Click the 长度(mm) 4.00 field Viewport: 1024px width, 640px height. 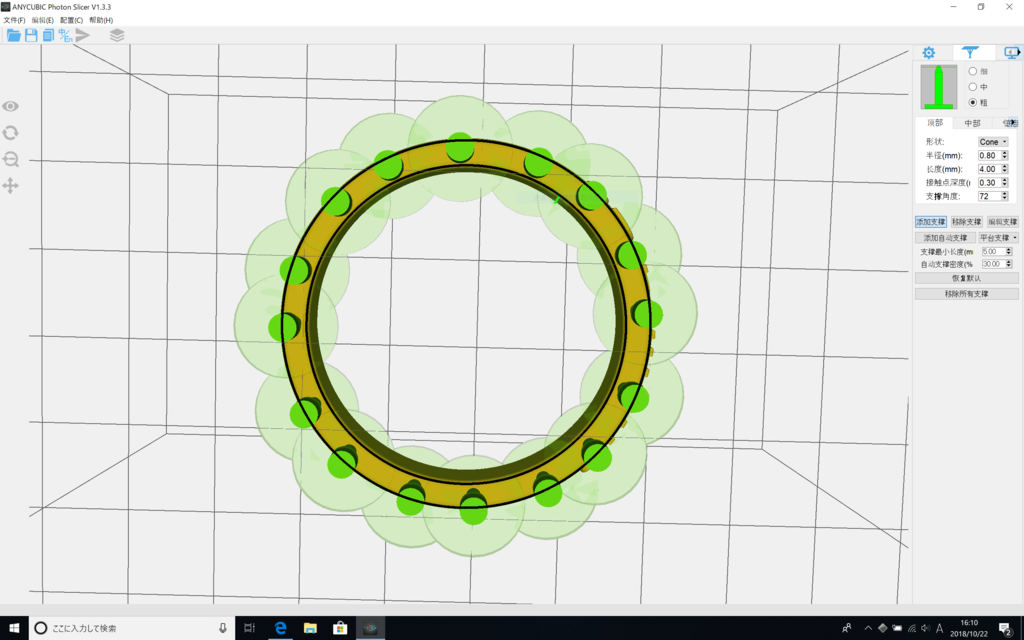point(988,169)
